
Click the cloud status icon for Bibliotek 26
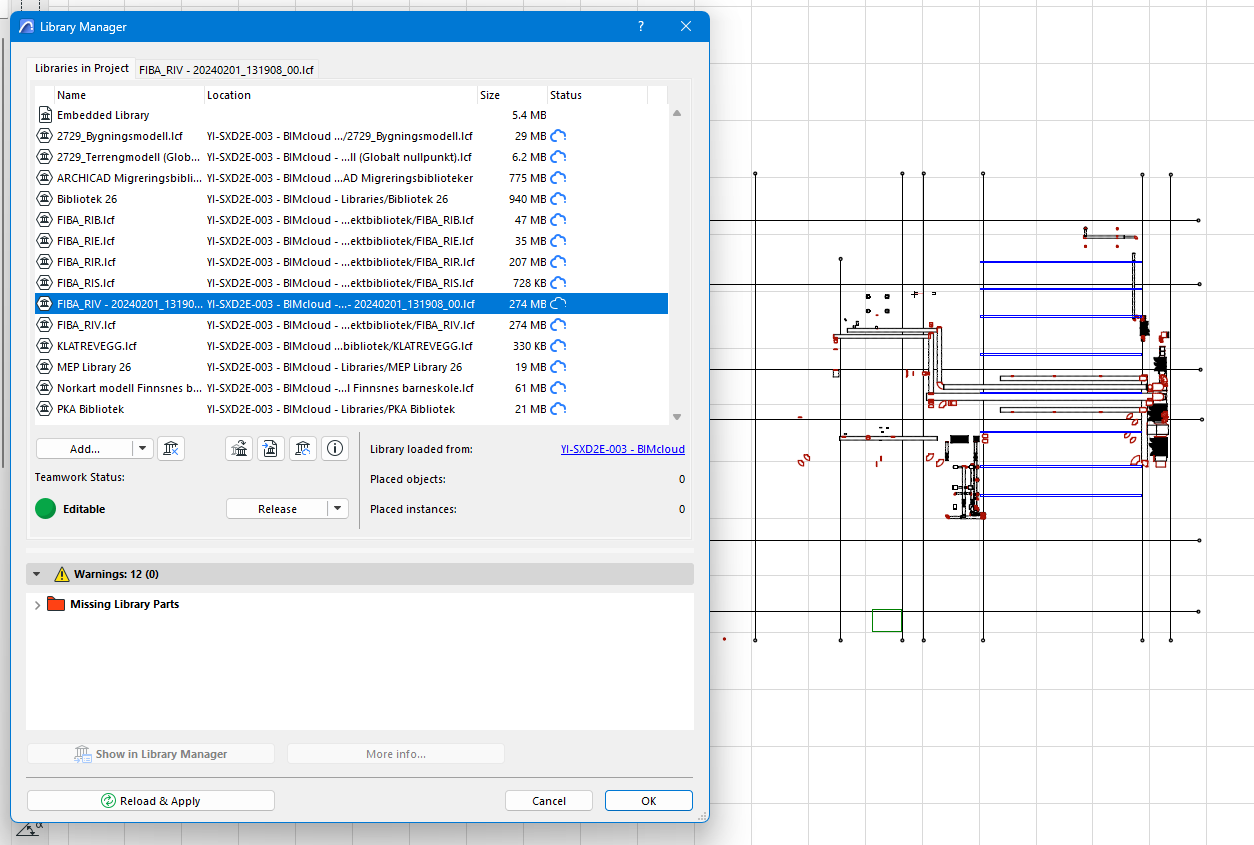coord(559,199)
